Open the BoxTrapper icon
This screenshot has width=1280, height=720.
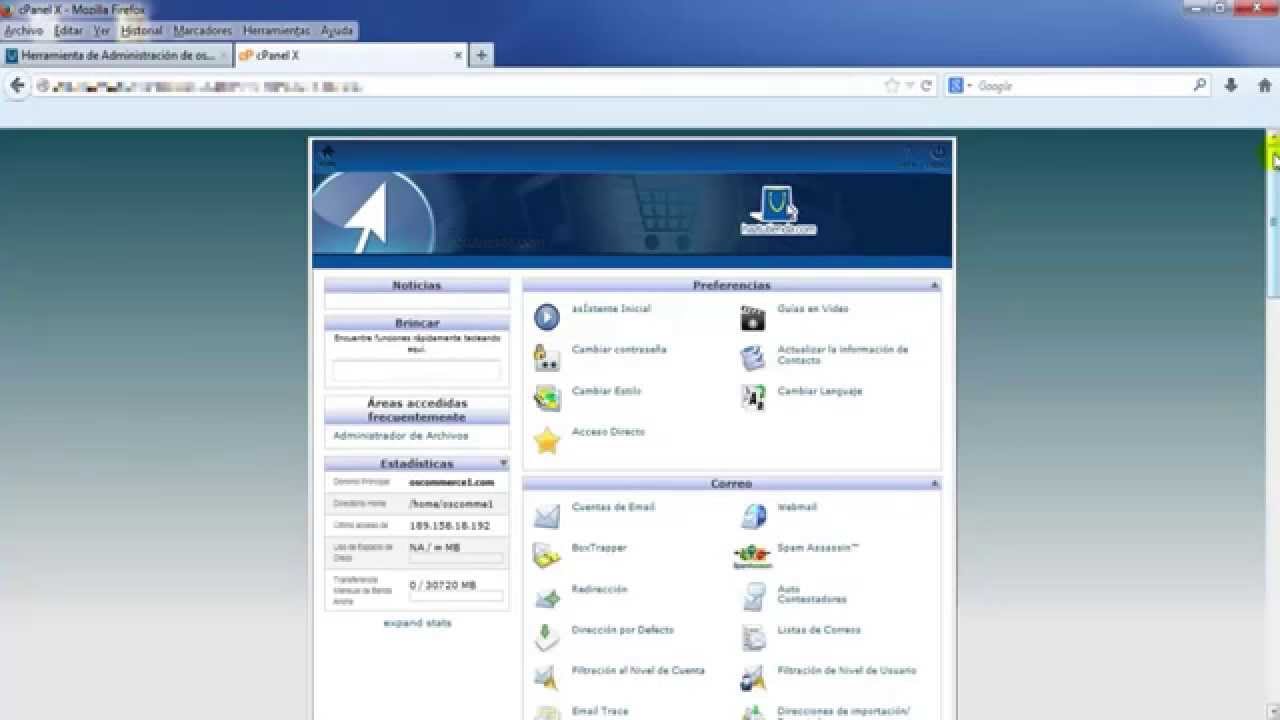click(547, 556)
